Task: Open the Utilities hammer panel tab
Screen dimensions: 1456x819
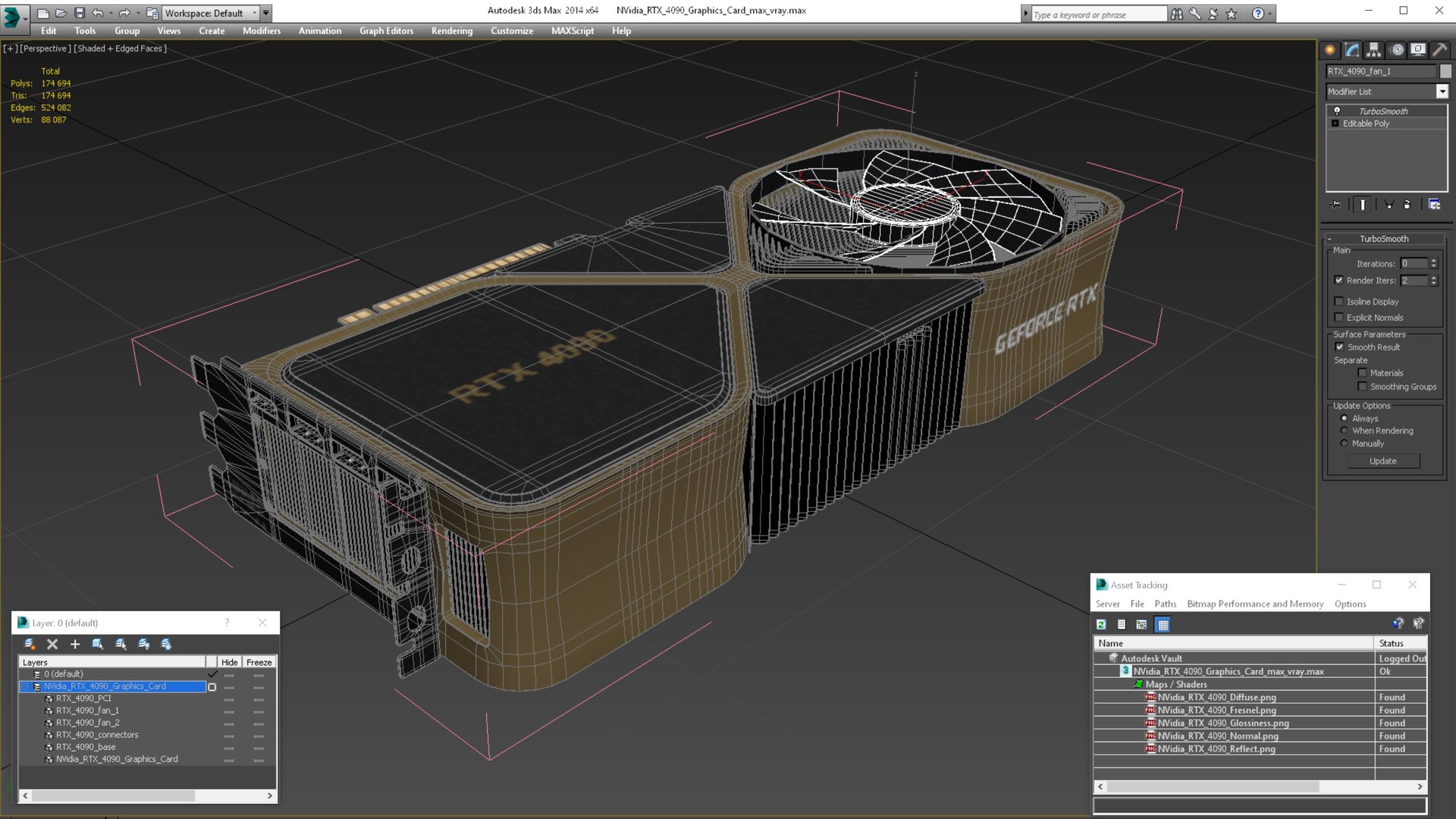Action: [1439, 50]
